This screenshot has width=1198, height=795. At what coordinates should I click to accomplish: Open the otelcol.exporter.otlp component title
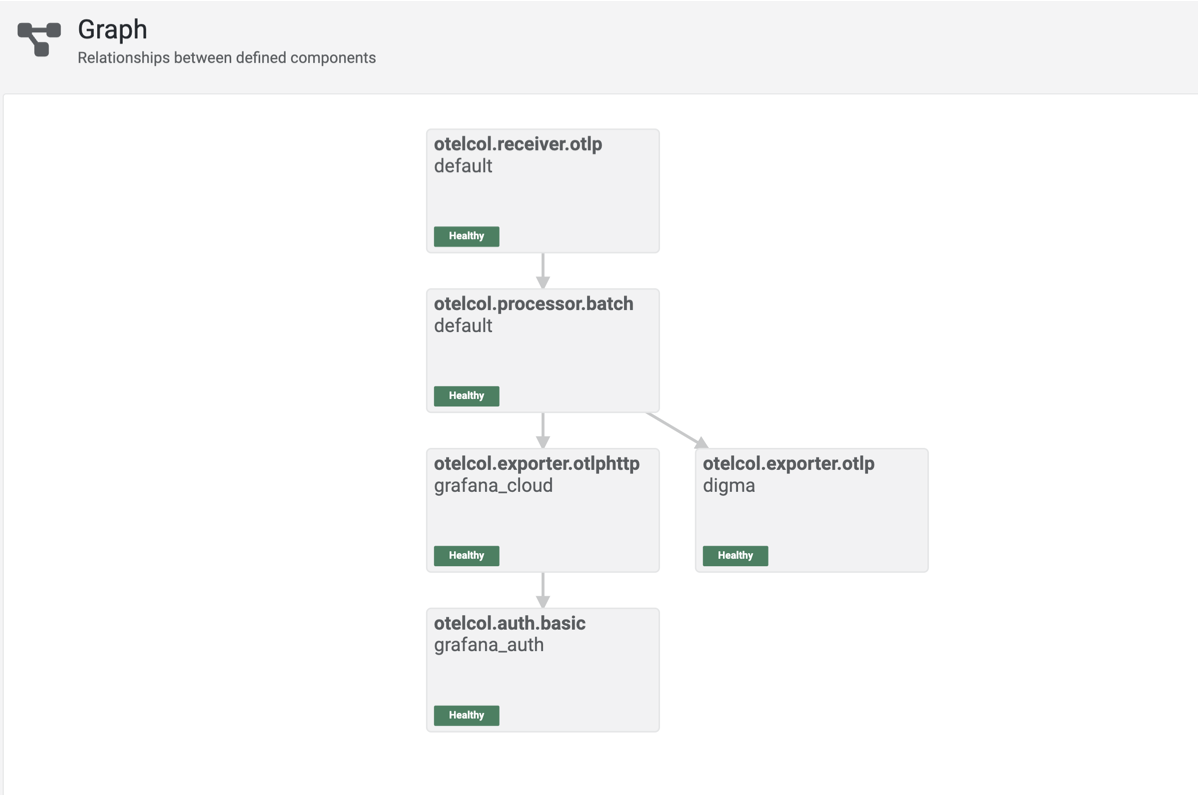point(788,464)
